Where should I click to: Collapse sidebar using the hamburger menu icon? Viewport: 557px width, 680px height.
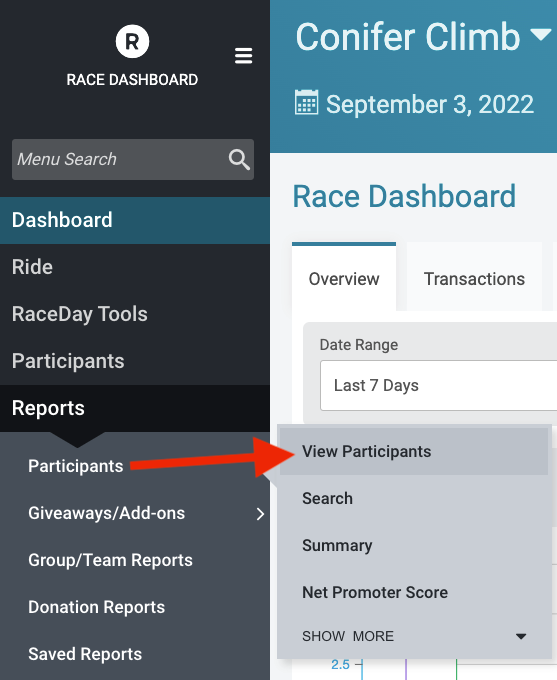243,56
